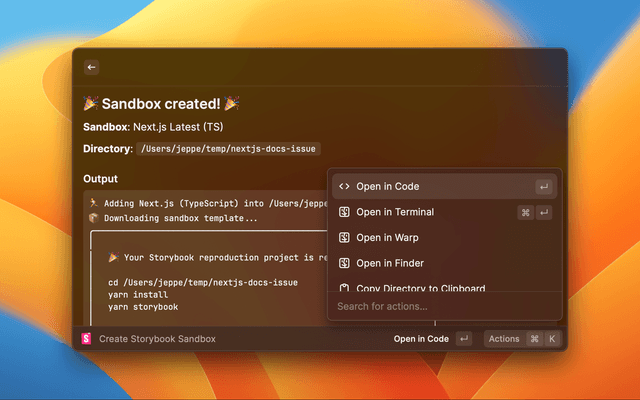Viewport: 640px width, 400px height.
Task: Select Open in Warp action
Action: pyautogui.click(x=387, y=238)
